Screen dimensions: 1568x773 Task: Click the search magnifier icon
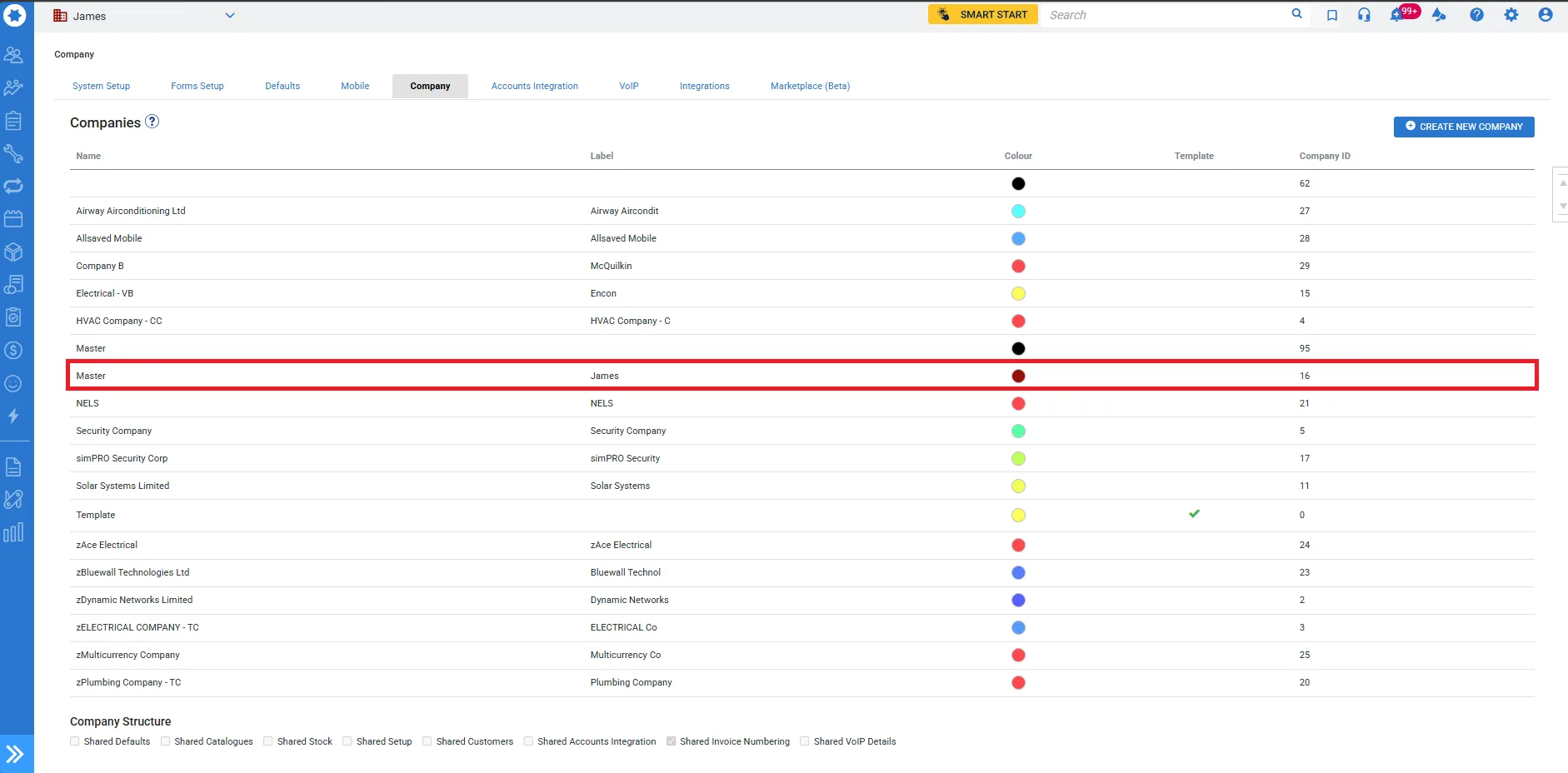1296,14
